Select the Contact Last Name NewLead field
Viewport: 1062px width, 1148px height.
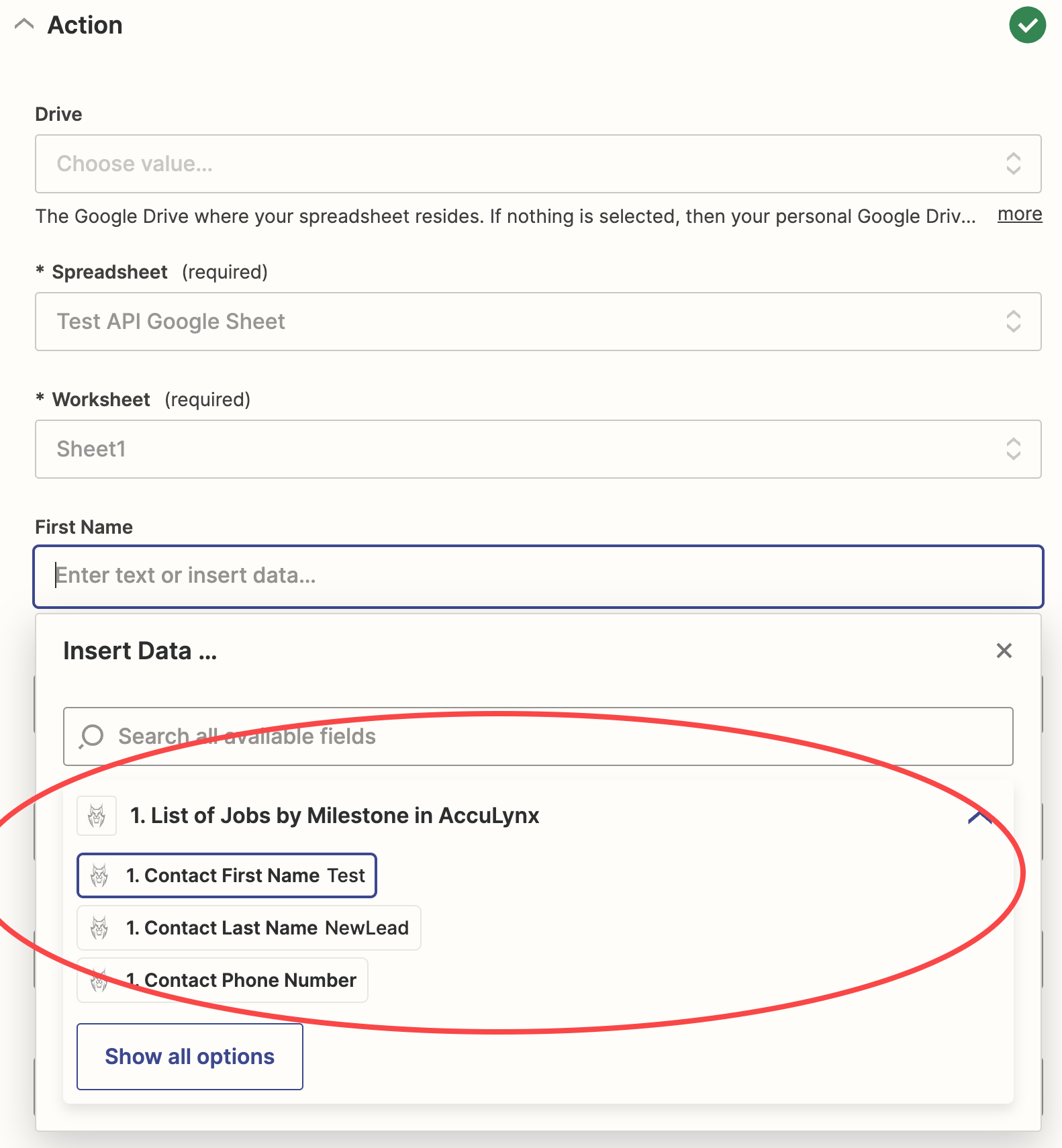[249, 928]
